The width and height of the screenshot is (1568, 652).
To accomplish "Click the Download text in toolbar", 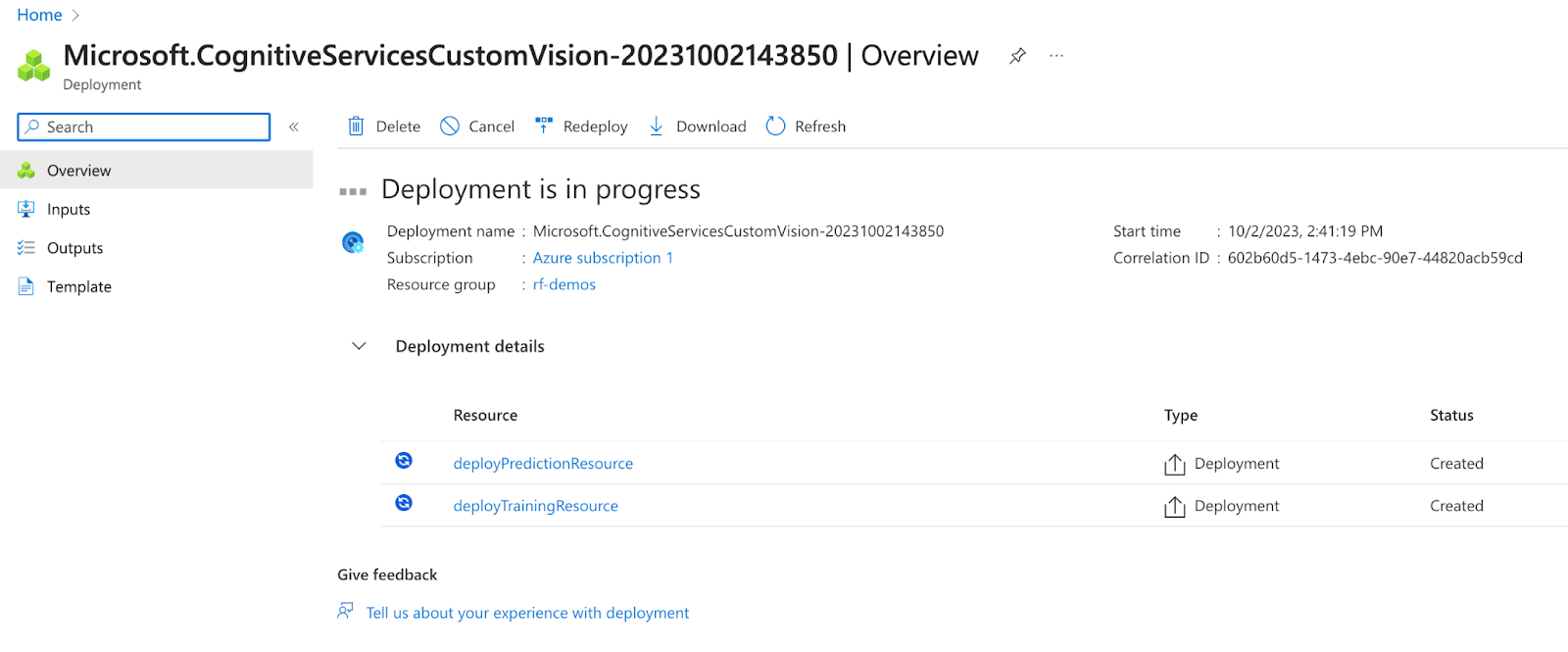I will click(x=710, y=126).
